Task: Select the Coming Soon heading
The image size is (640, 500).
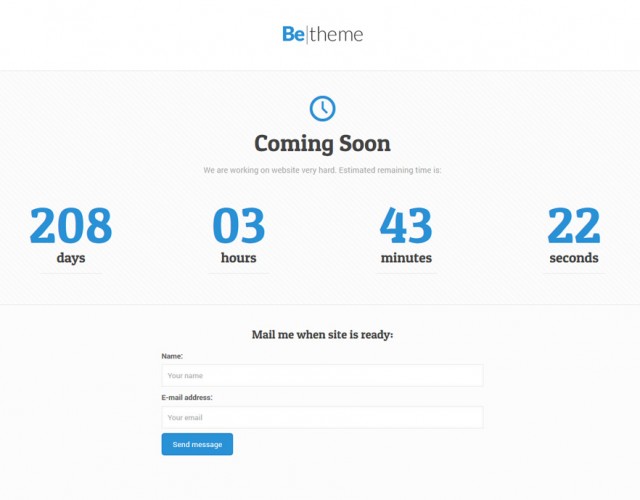Action: (322, 144)
